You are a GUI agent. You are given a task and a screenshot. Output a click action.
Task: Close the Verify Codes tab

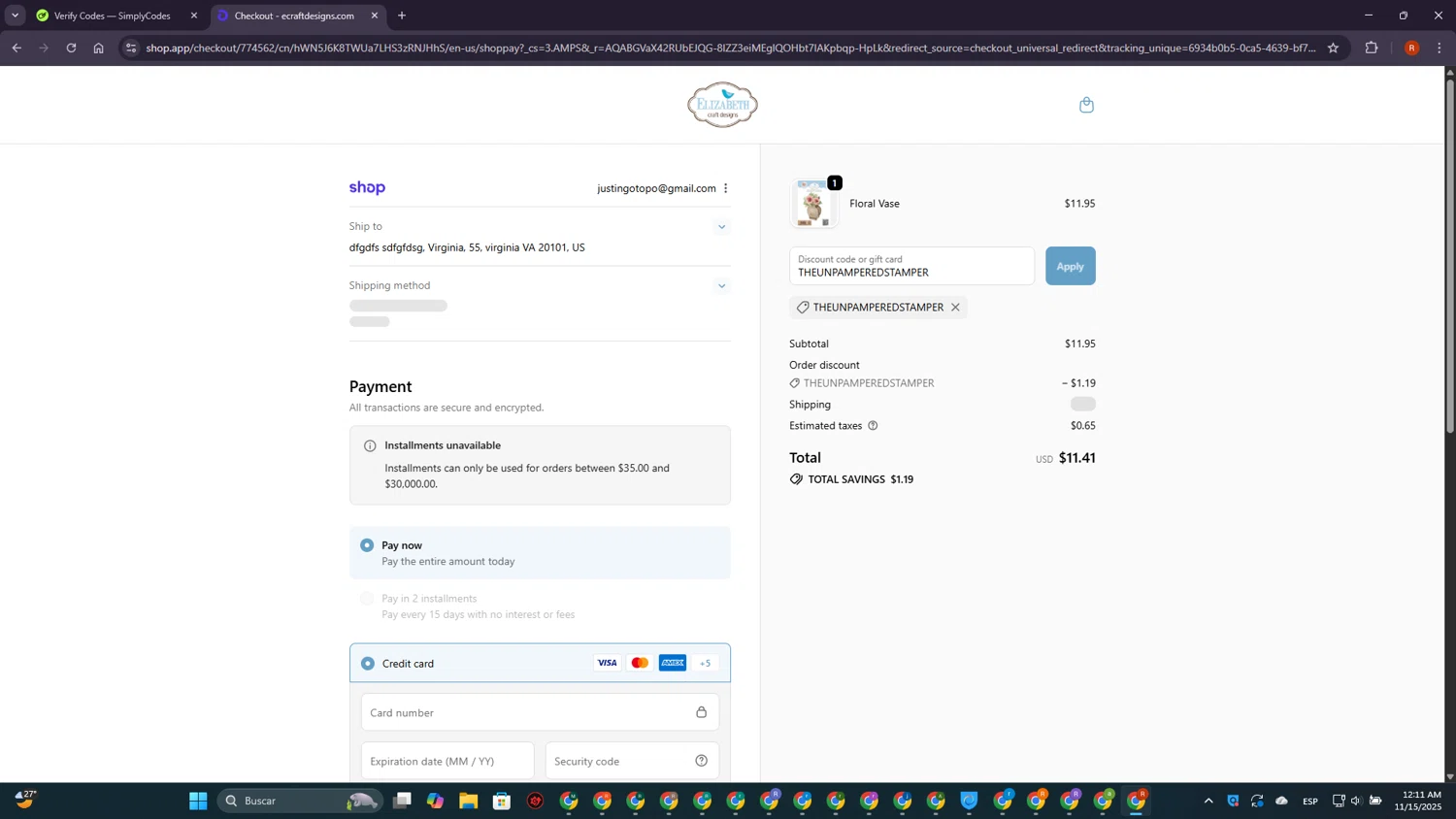coord(194,16)
